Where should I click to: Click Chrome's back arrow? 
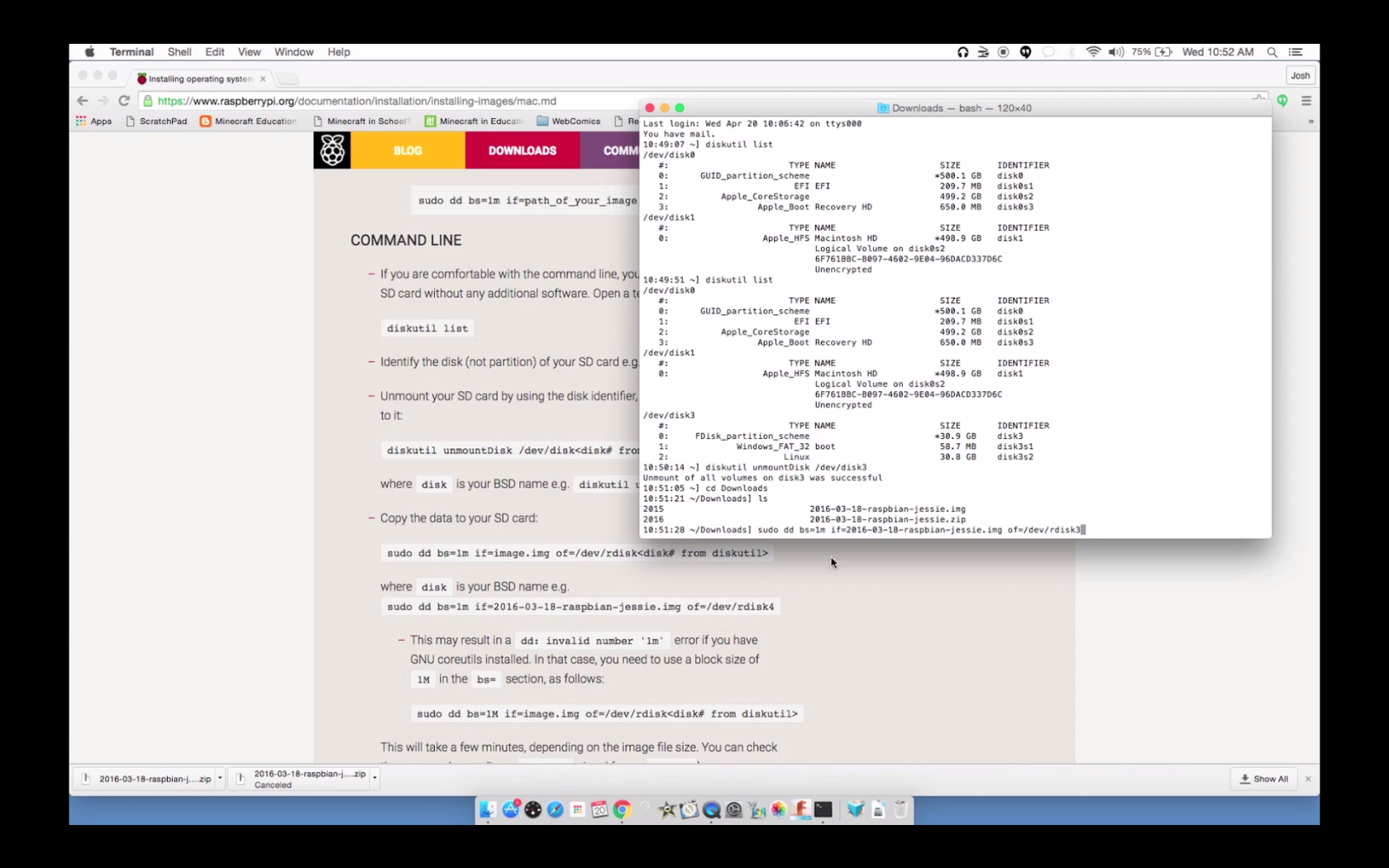click(x=82, y=101)
